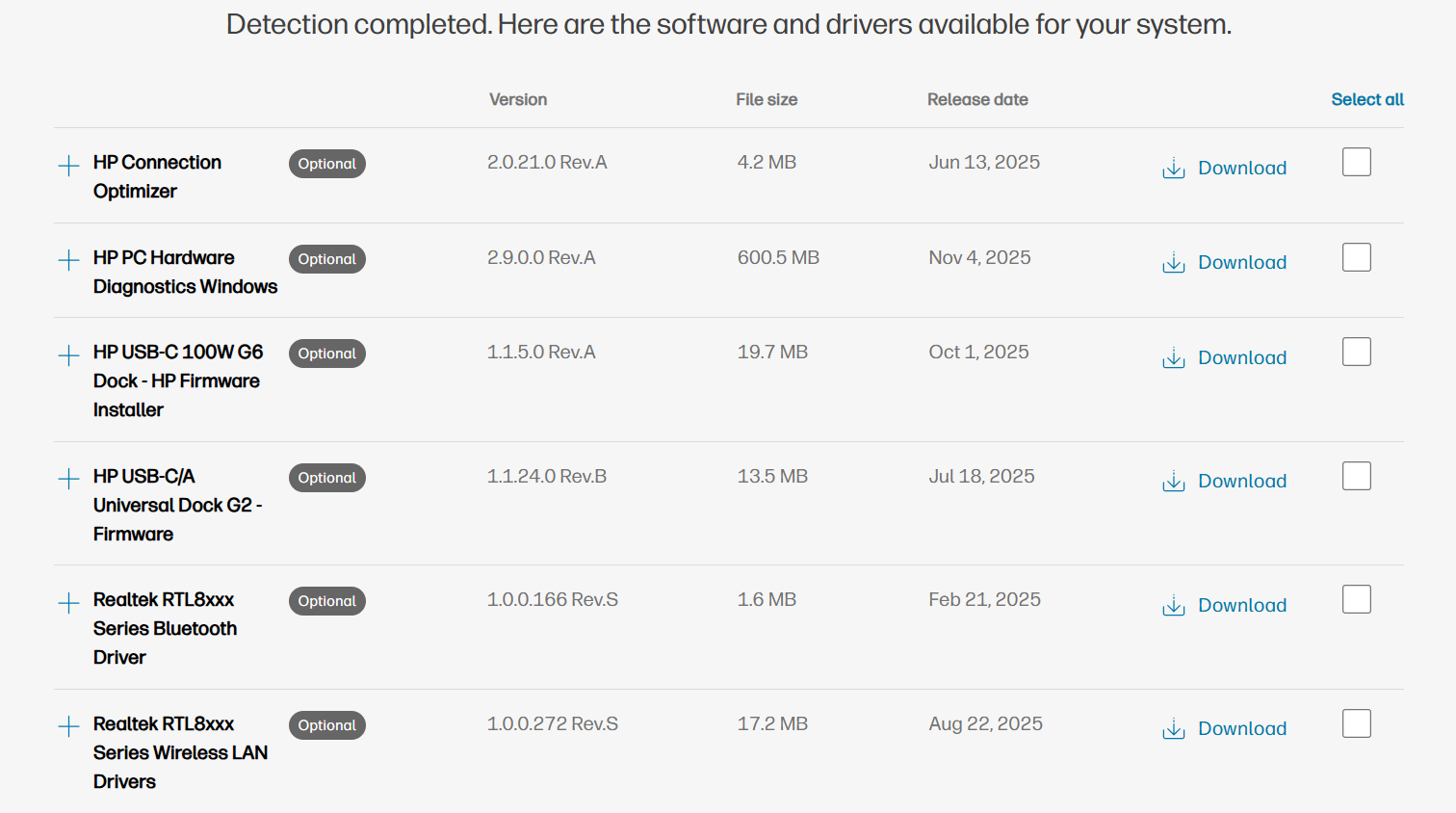1456x813 pixels.
Task: Click release date Oct 1, 2025
Action: pyautogui.click(x=978, y=352)
